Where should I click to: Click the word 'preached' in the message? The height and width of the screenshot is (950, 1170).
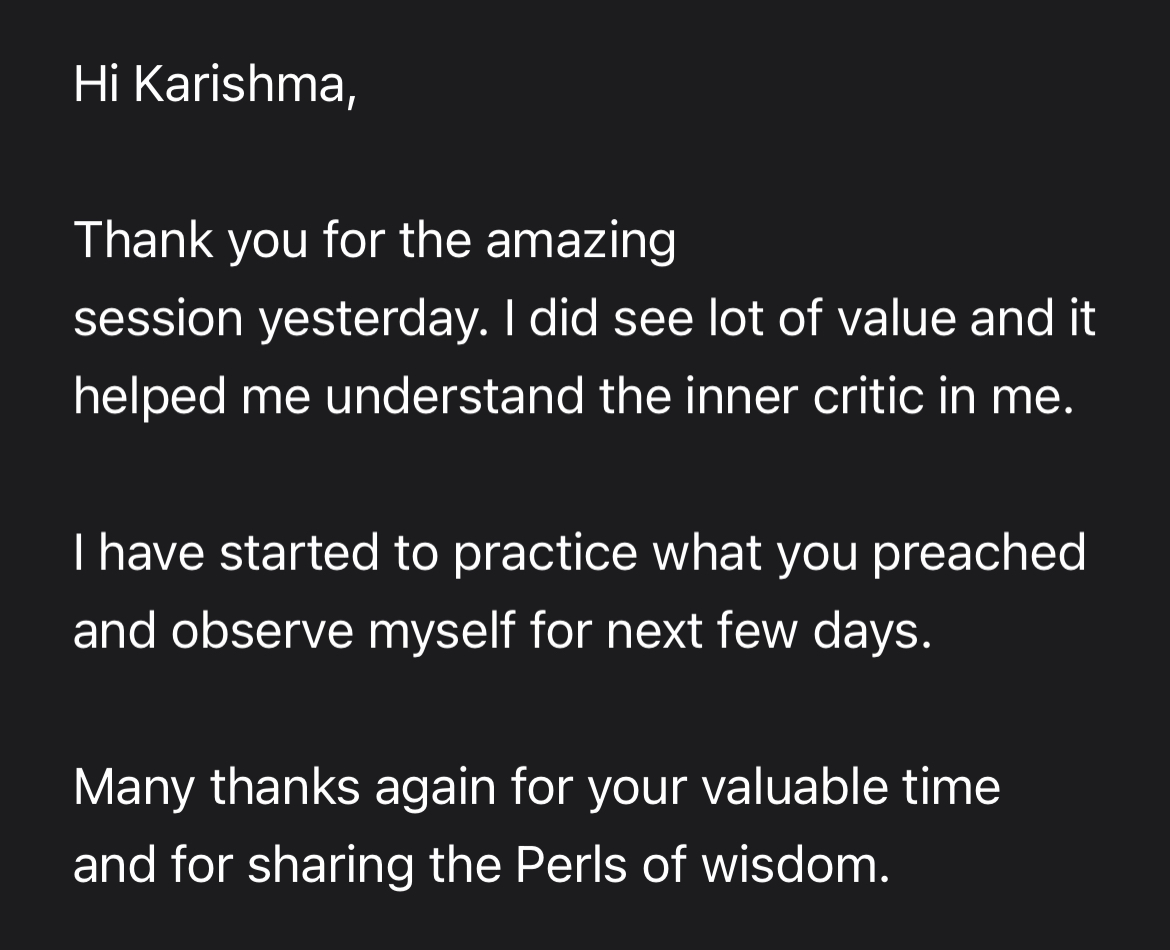(x=979, y=554)
